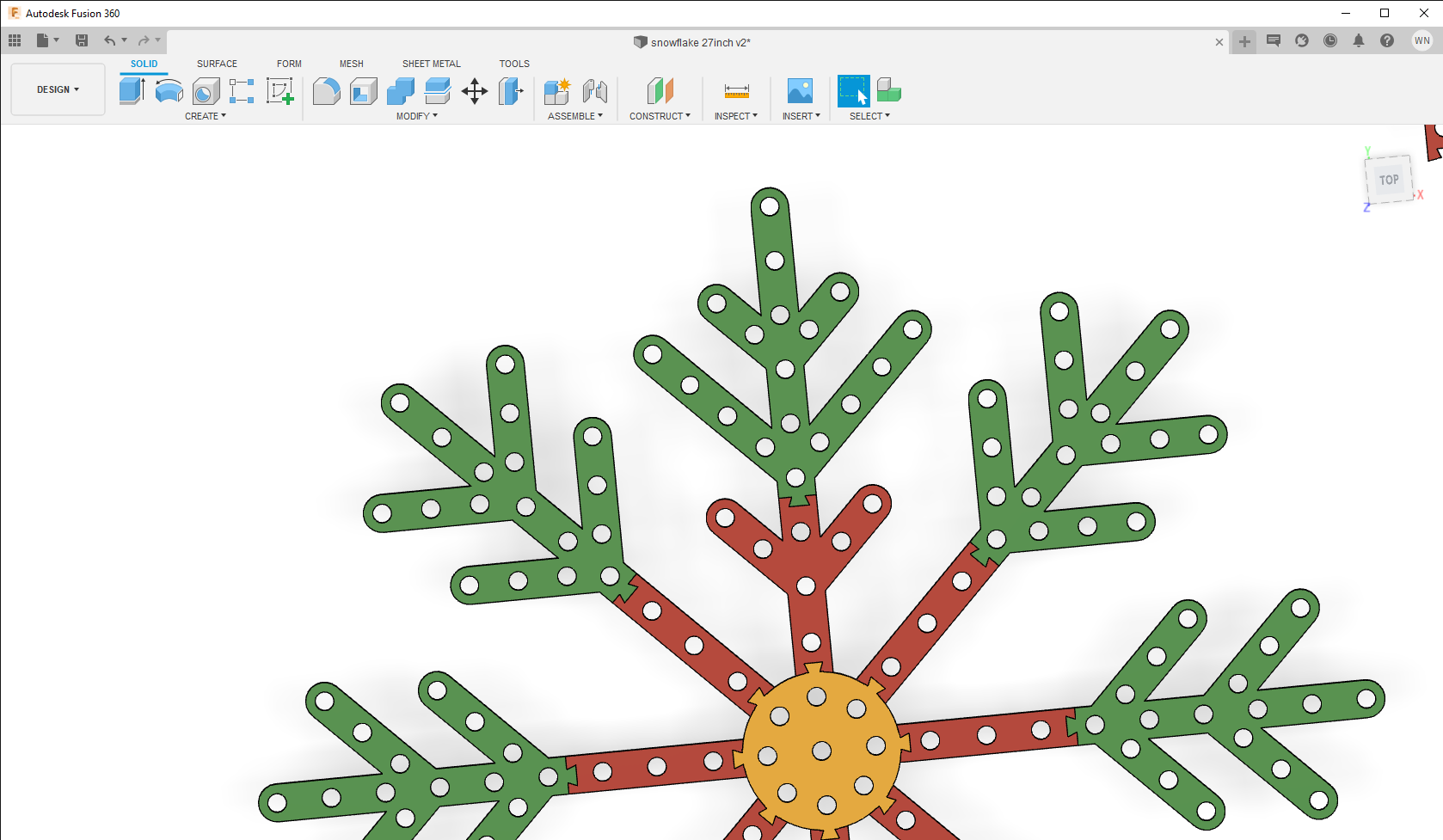Expand the INSPECT menu
This screenshot has width=1443, height=840.
click(736, 116)
